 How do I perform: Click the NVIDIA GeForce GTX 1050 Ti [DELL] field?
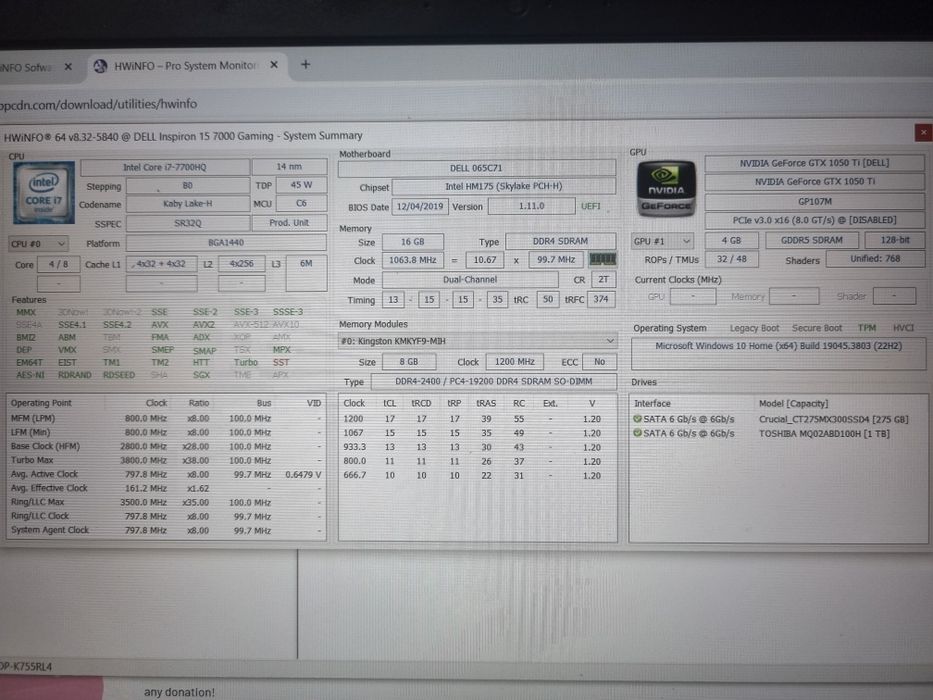pos(815,163)
